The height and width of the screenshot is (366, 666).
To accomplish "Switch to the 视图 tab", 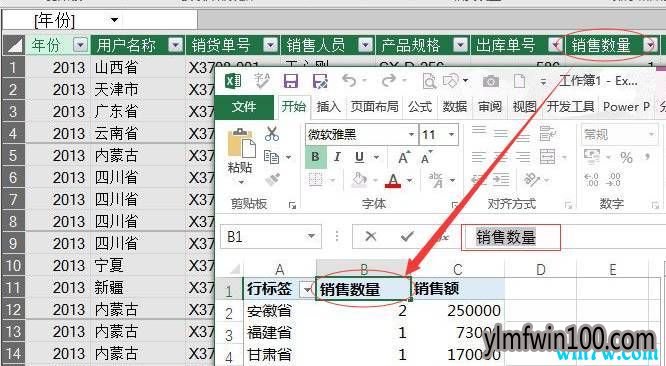I will click(524, 107).
